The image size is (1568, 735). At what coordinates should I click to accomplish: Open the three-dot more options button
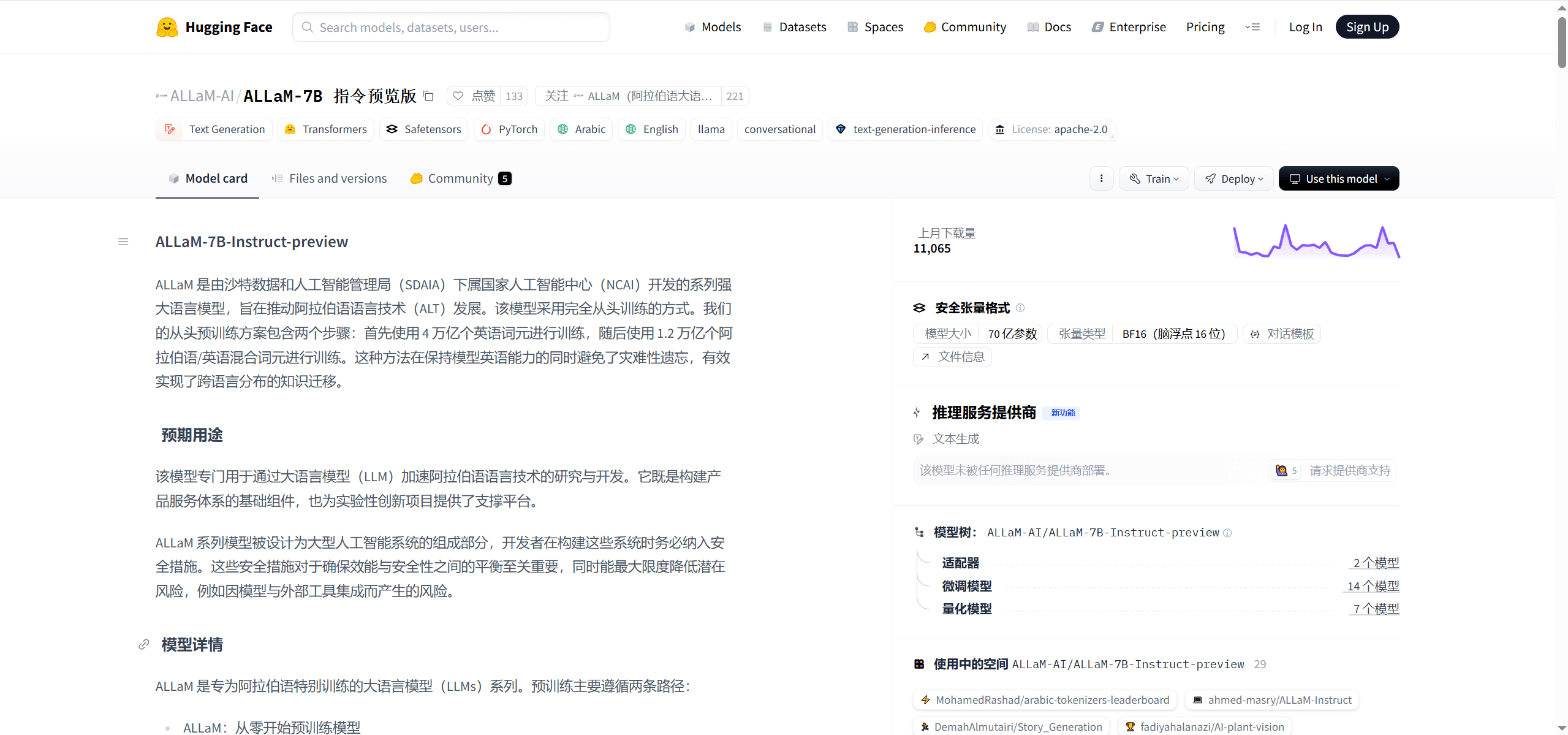click(1101, 178)
